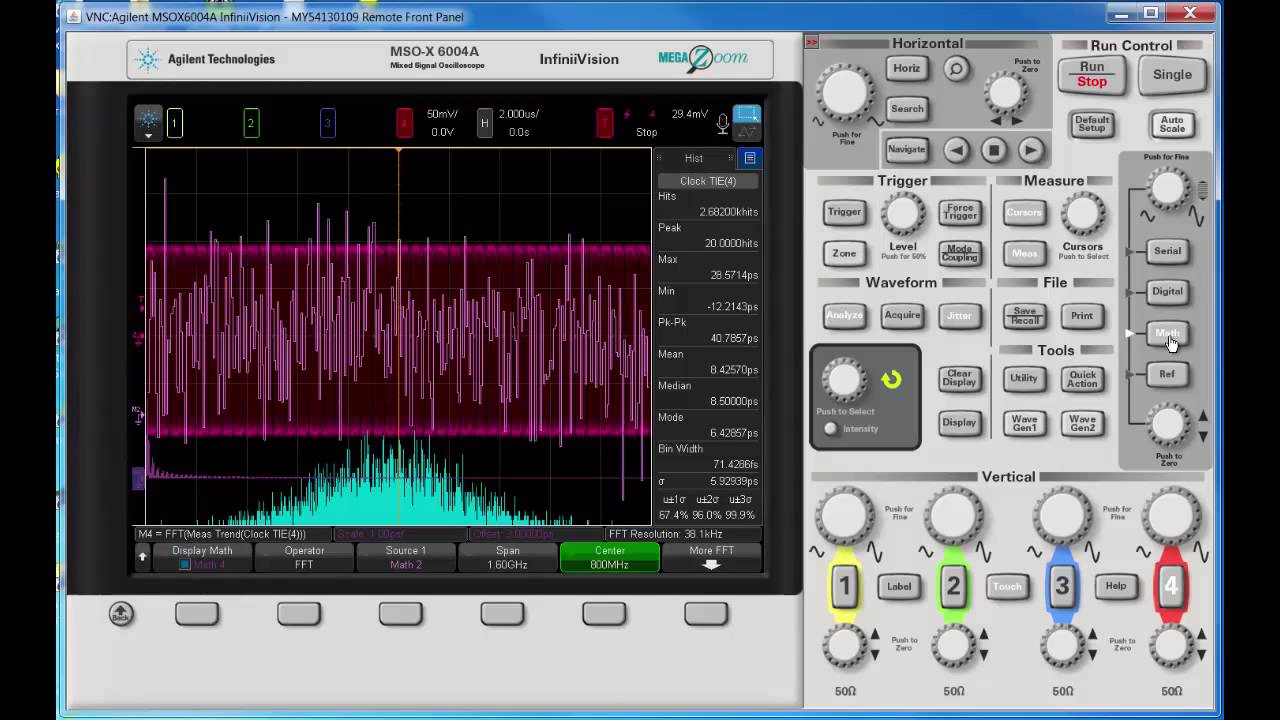The width and height of the screenshot is (1280, 720).
Task: Select the Digital button
Action: point(1167,292)
